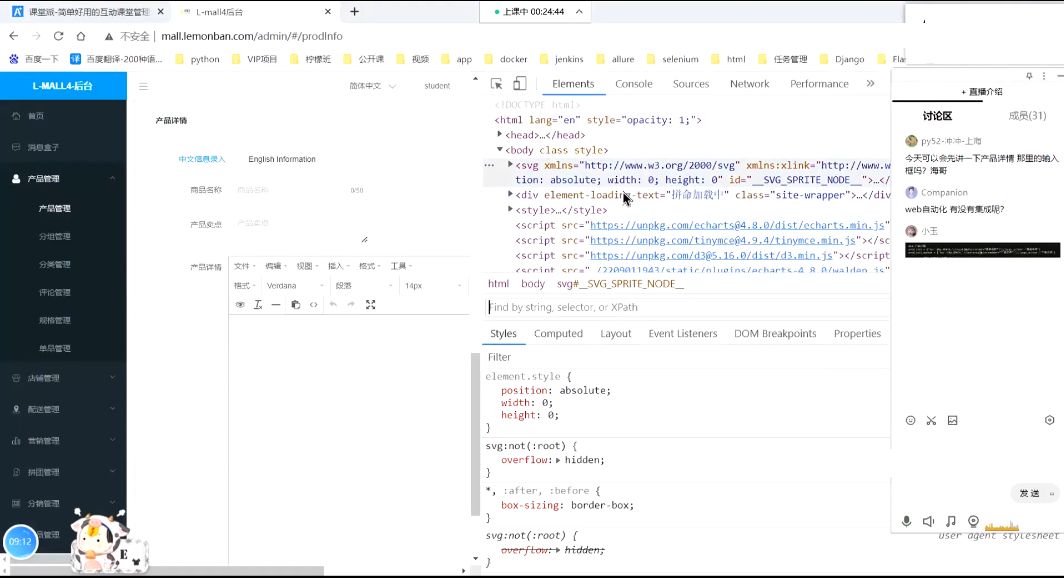Open the emoji picker in the chat panel

911,421
